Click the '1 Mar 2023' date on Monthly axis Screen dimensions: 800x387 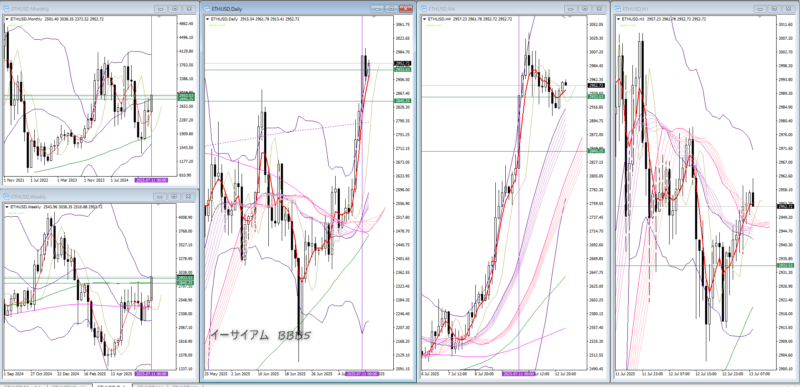click(66, 180)
